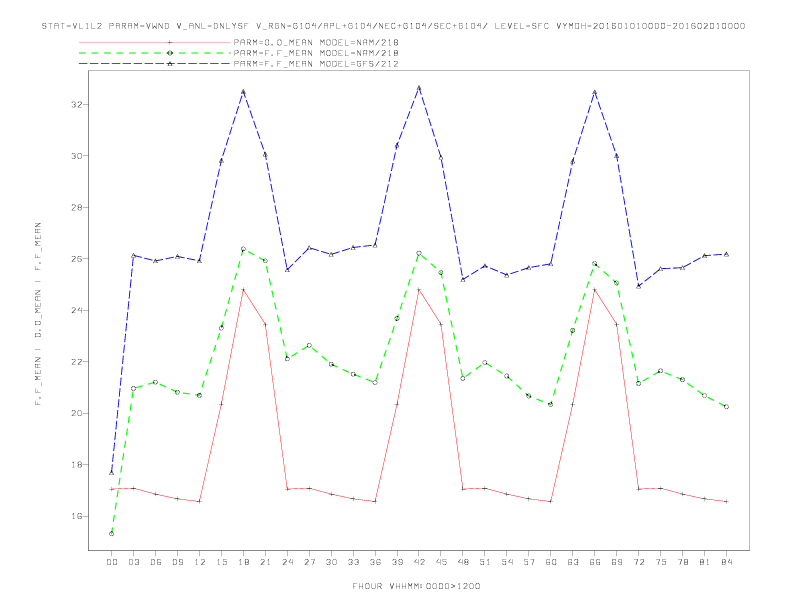792x612 pixels.
Task: Click the blue dashed line sample in legend
Action: 155,64
